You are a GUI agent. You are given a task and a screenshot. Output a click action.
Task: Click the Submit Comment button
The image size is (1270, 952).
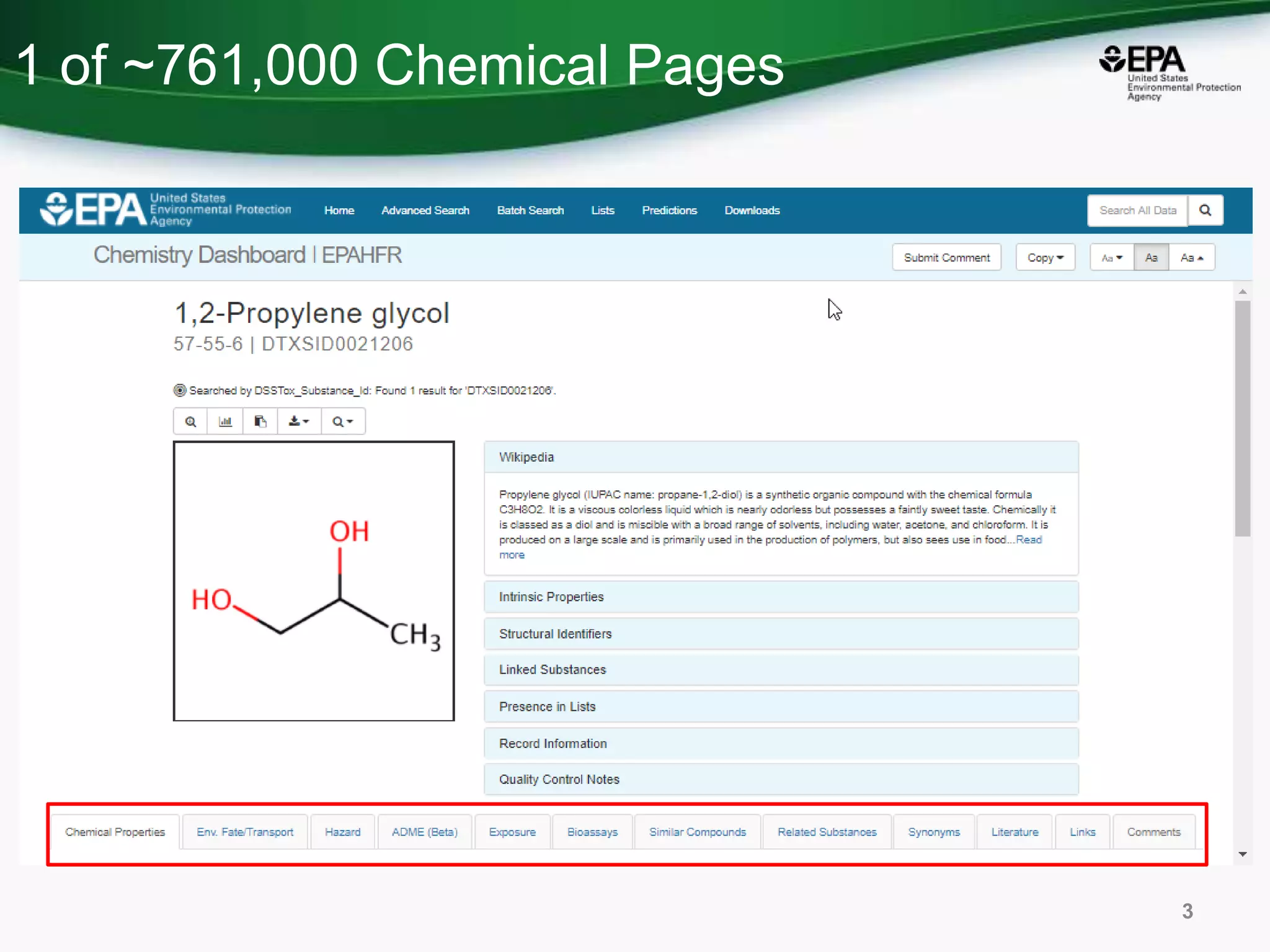(x=946, y=257)
